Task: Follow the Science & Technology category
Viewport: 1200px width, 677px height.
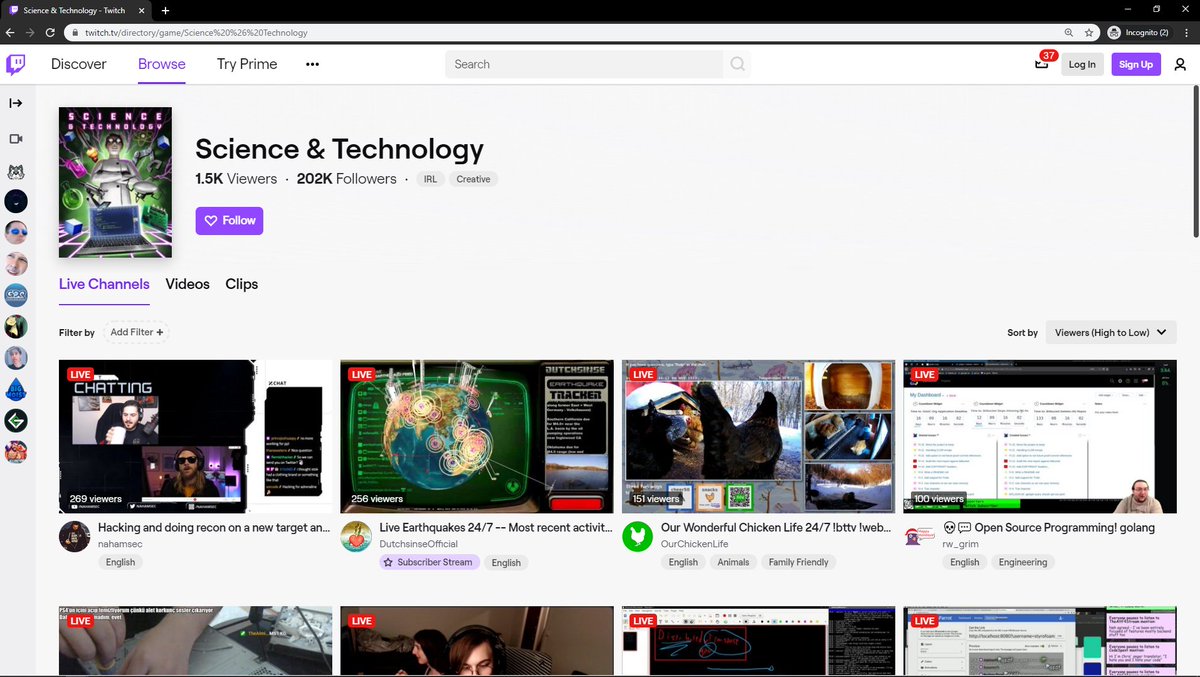Action: click(x=229, y=220)
